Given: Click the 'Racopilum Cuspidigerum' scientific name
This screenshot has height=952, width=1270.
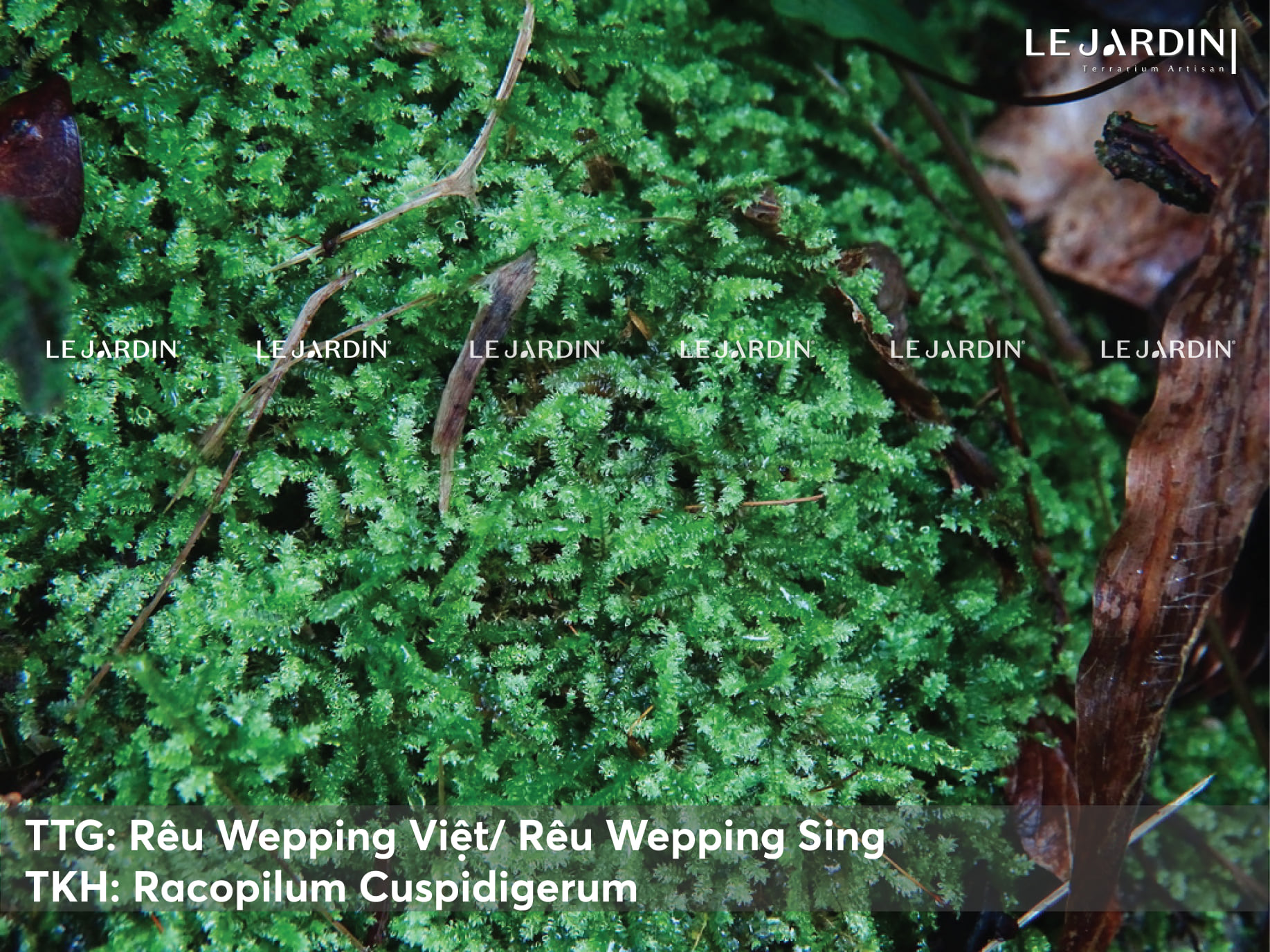Looking at the screenshot, I should 385,888.
